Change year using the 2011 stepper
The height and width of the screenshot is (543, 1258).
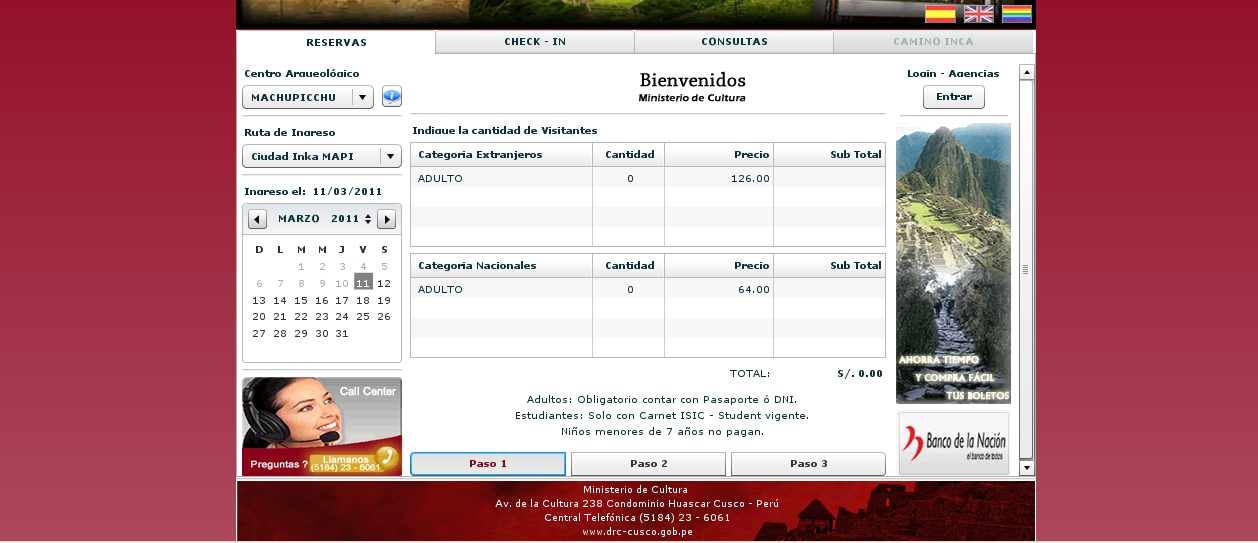tap(368, 219)
